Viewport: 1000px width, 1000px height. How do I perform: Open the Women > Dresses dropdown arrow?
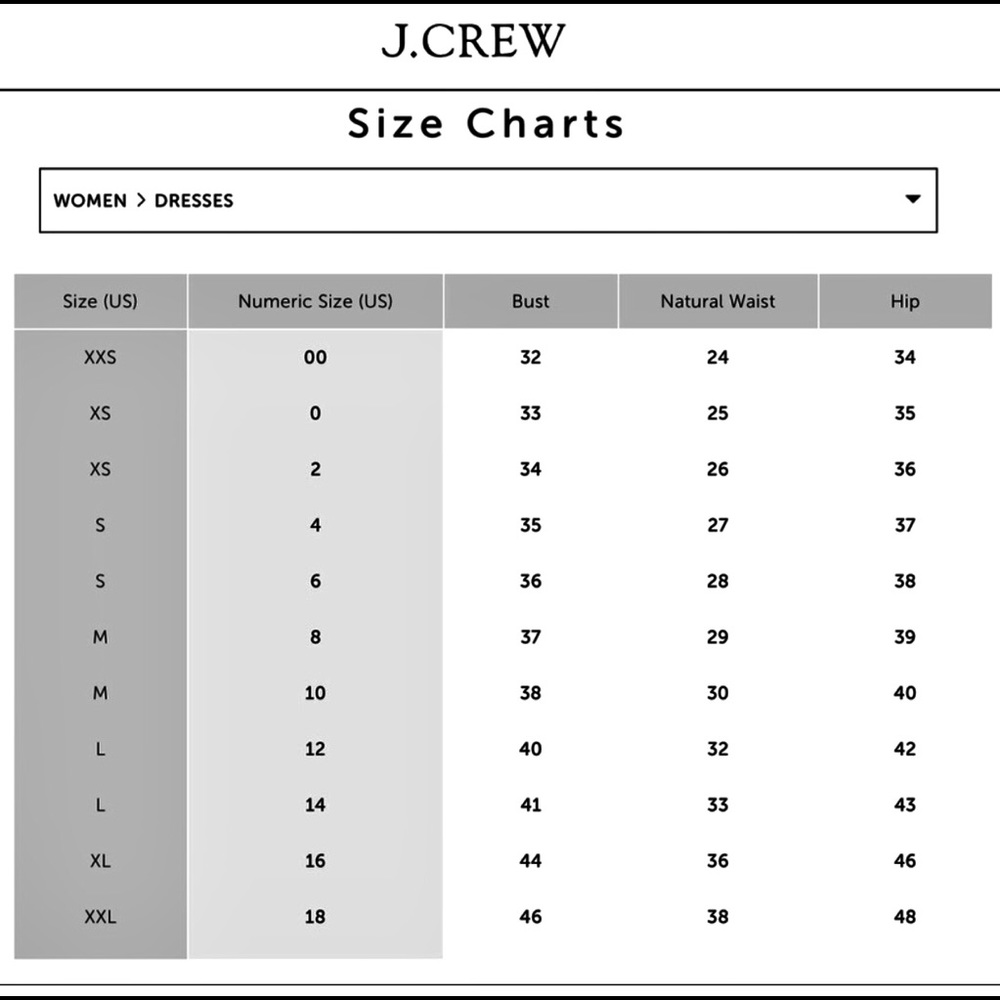(913, 199)
